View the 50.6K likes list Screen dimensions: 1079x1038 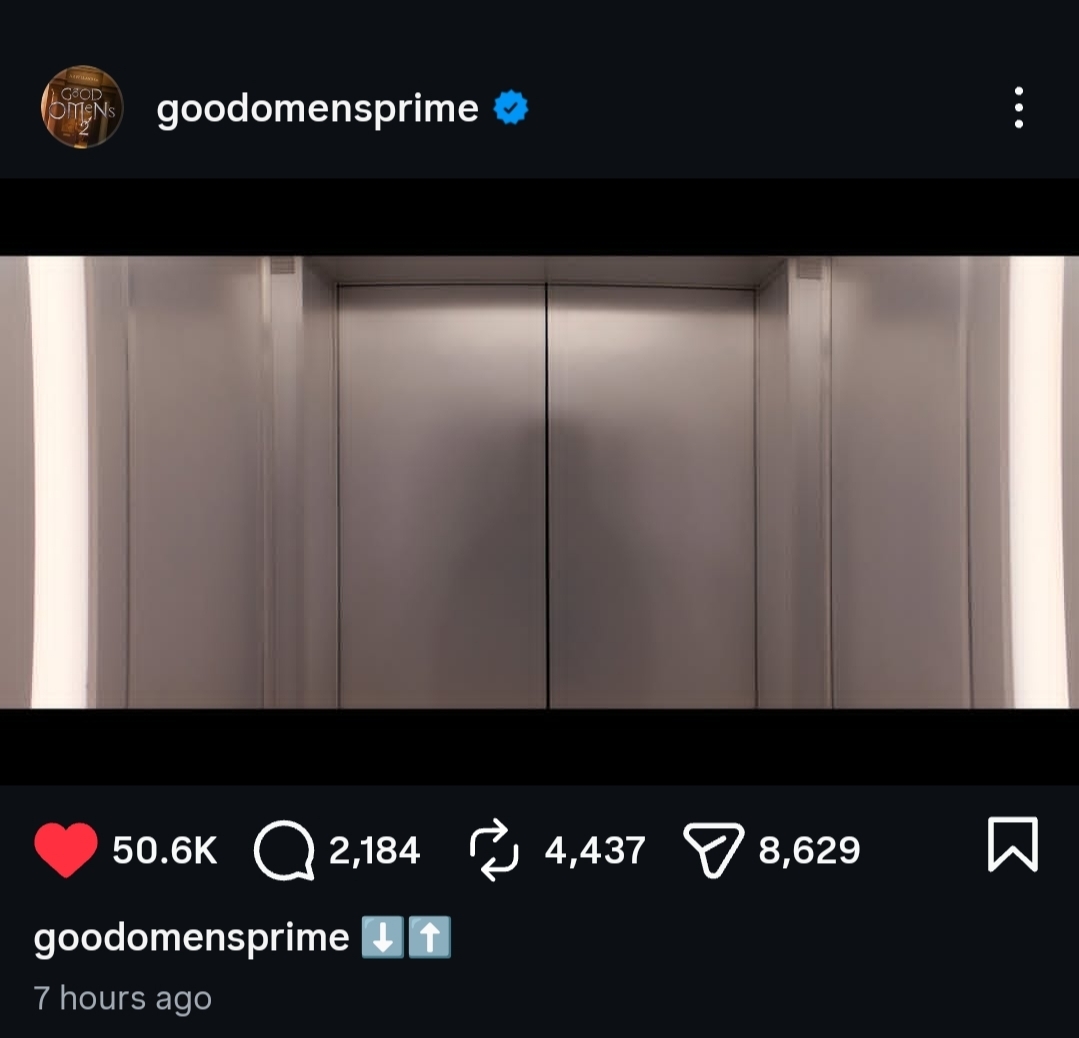(164, 850)
